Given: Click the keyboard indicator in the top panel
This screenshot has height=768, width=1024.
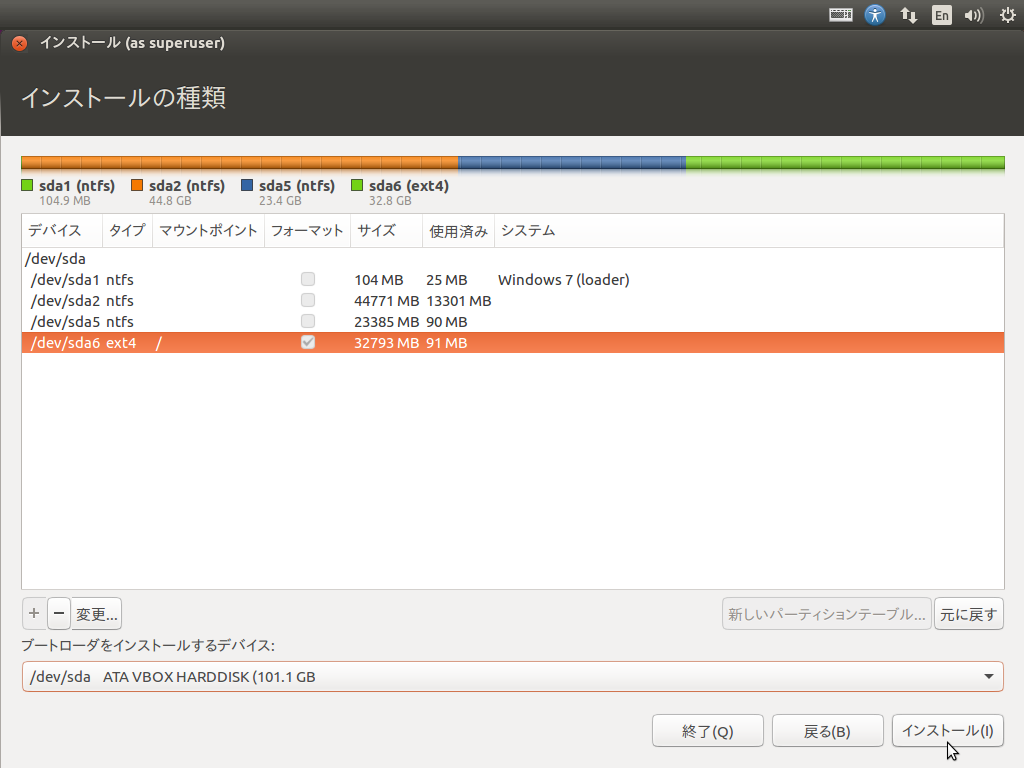Looking at the screenshot, I should [x=840, y=15].
